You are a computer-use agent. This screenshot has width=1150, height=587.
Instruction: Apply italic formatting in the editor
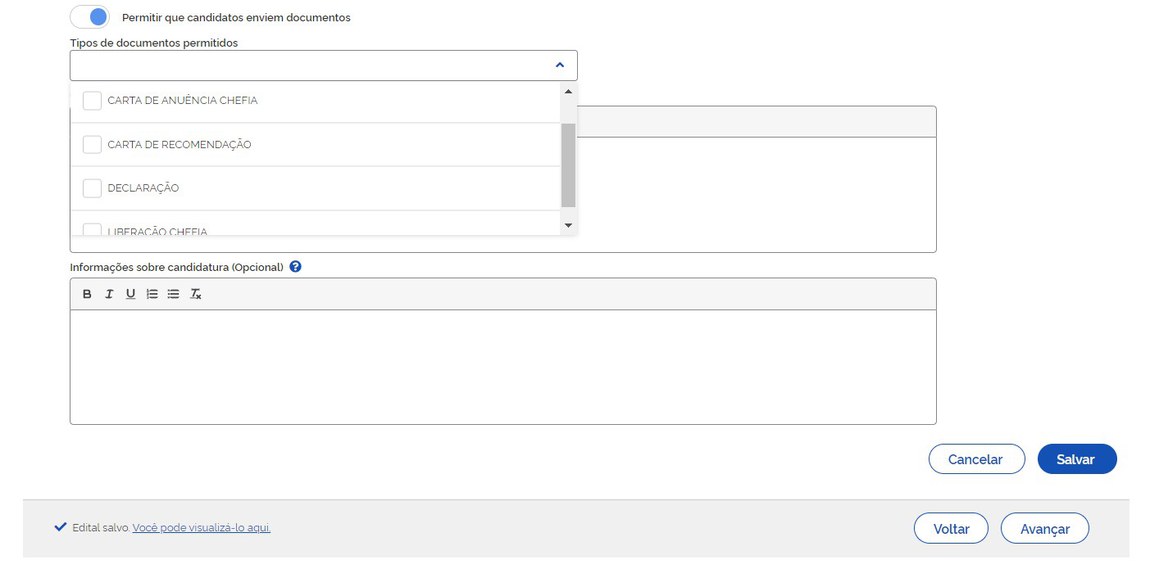109,294
